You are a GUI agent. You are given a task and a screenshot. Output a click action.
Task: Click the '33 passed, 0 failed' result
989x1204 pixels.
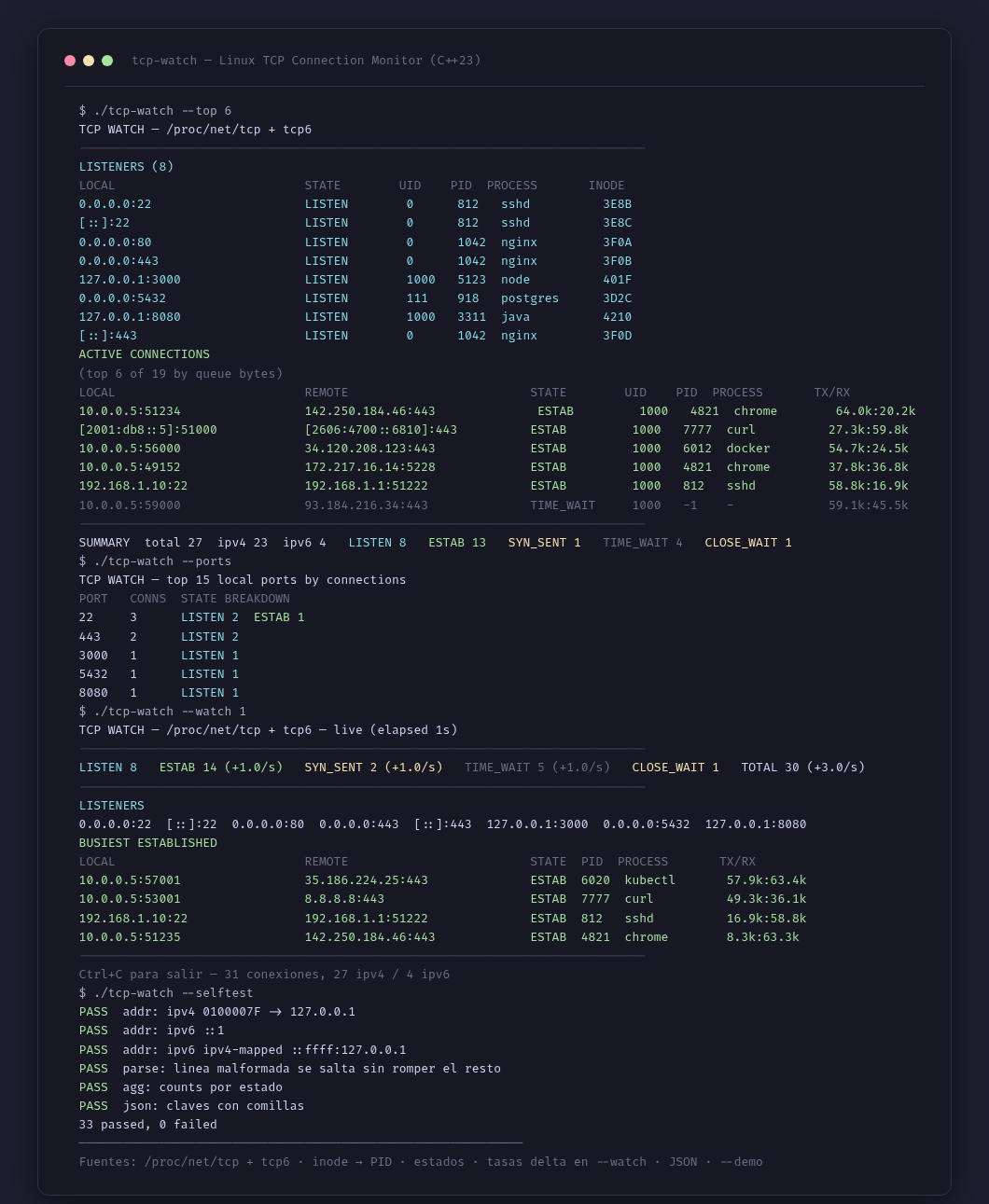(147, 1125)
